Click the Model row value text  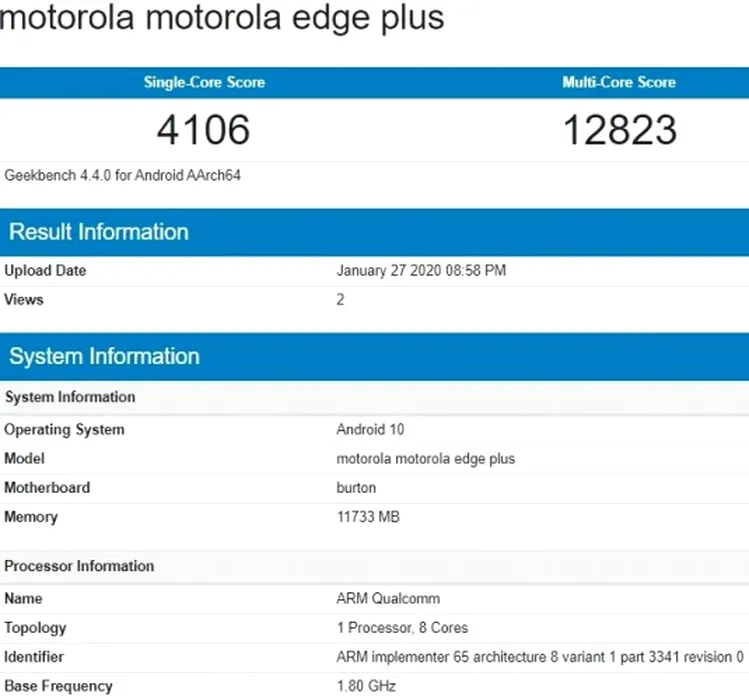point(426,459)
